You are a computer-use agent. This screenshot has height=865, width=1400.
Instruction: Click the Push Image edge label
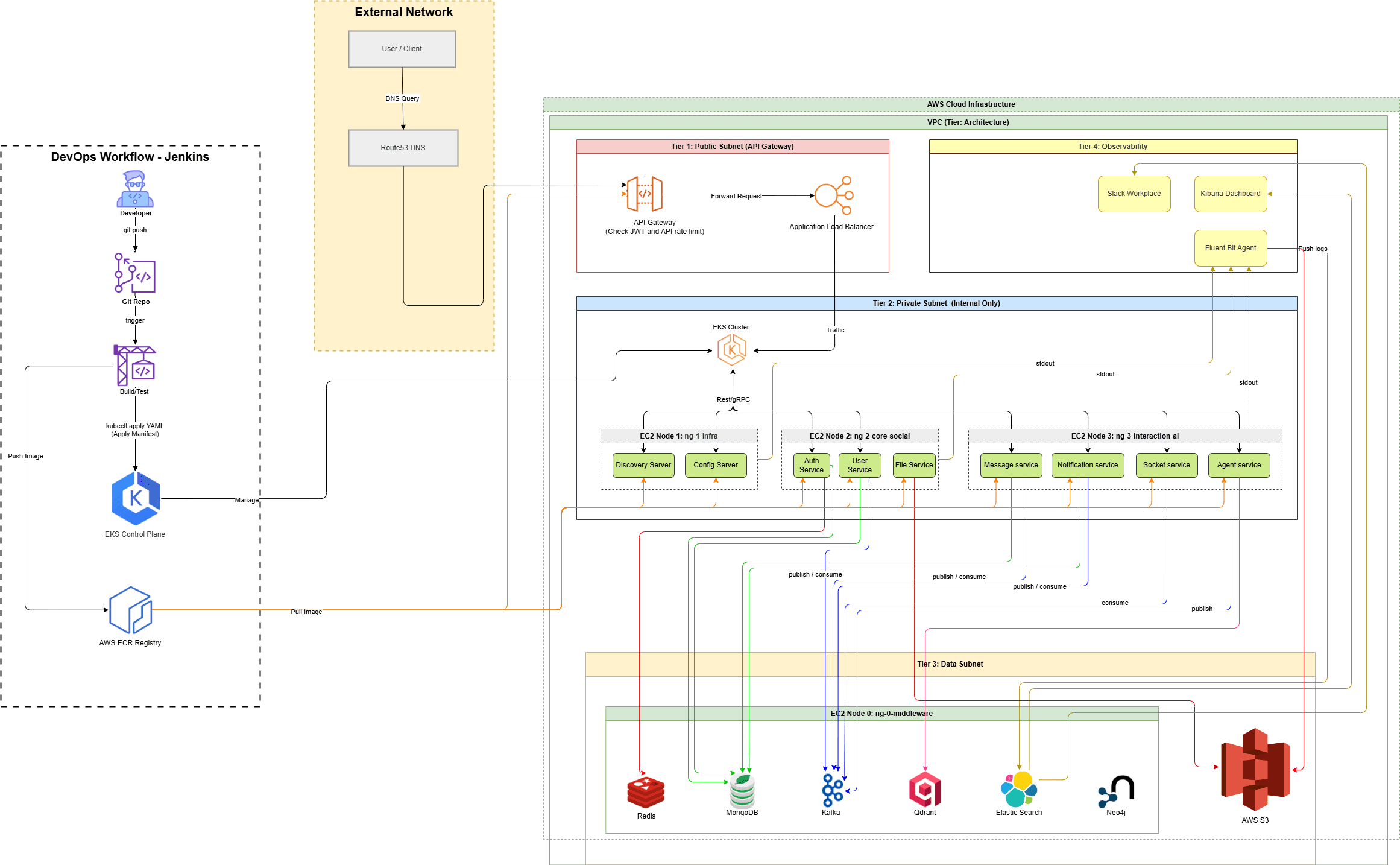pyautogui.click(x=25, y=456)
